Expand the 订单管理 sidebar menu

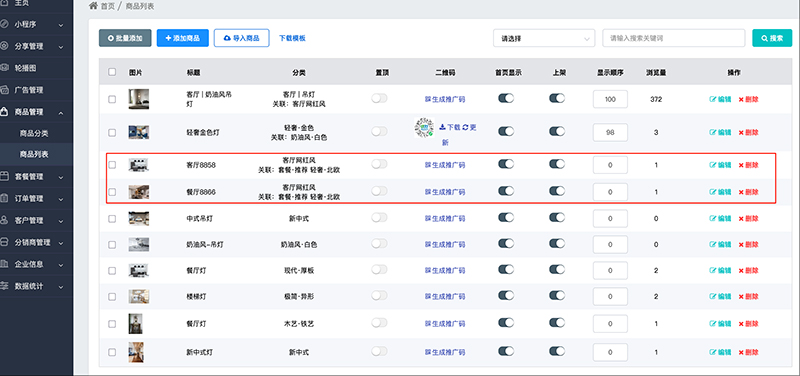(61, 199)
